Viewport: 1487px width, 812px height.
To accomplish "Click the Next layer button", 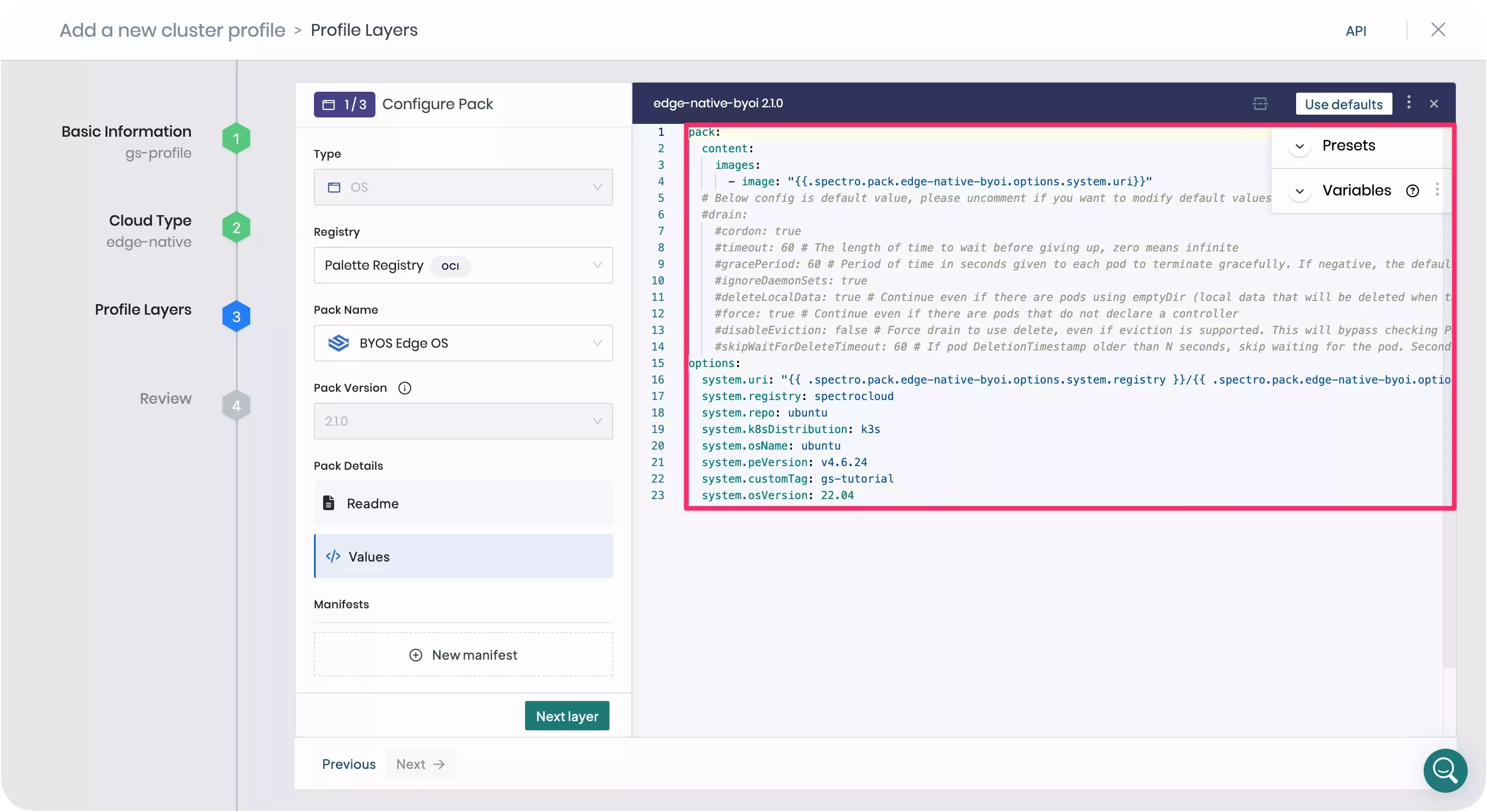I will click(x=566, y=715).
